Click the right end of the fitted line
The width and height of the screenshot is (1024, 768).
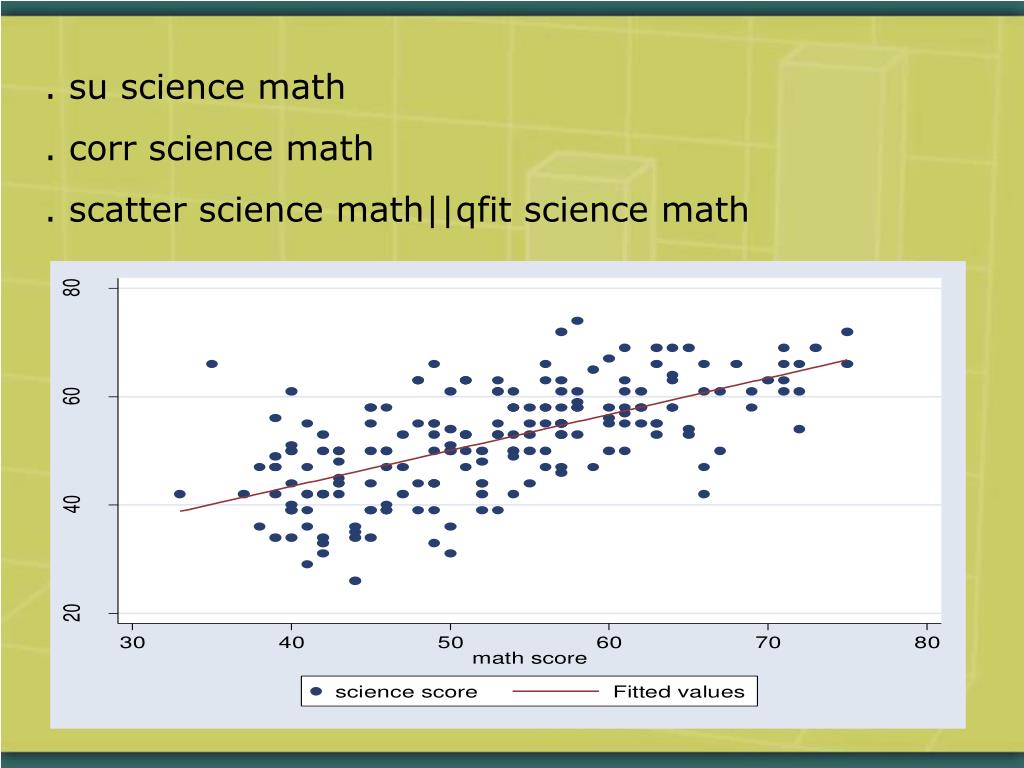tap(846, 360)
